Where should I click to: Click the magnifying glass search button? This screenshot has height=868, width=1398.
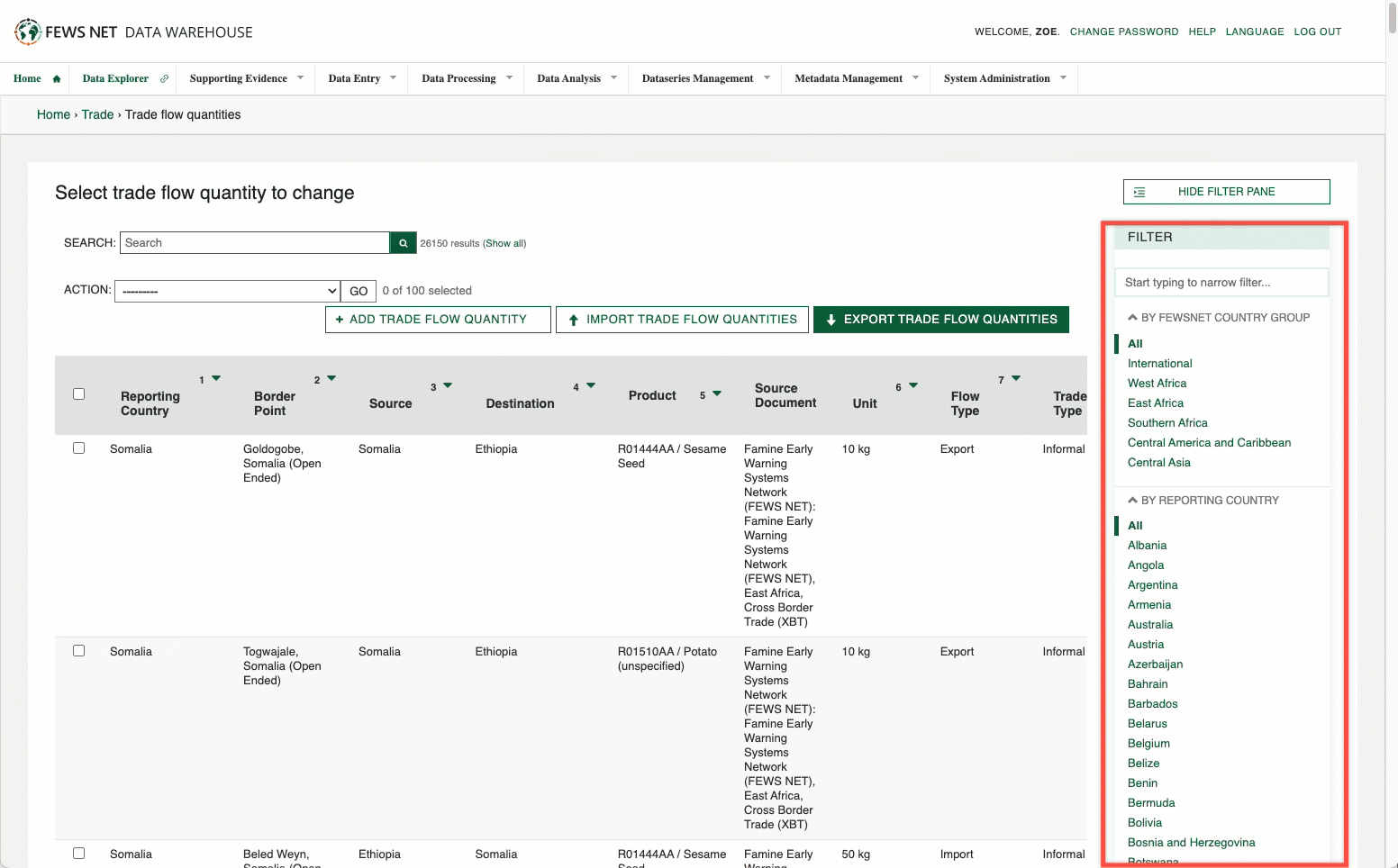[x=404, y=243]
